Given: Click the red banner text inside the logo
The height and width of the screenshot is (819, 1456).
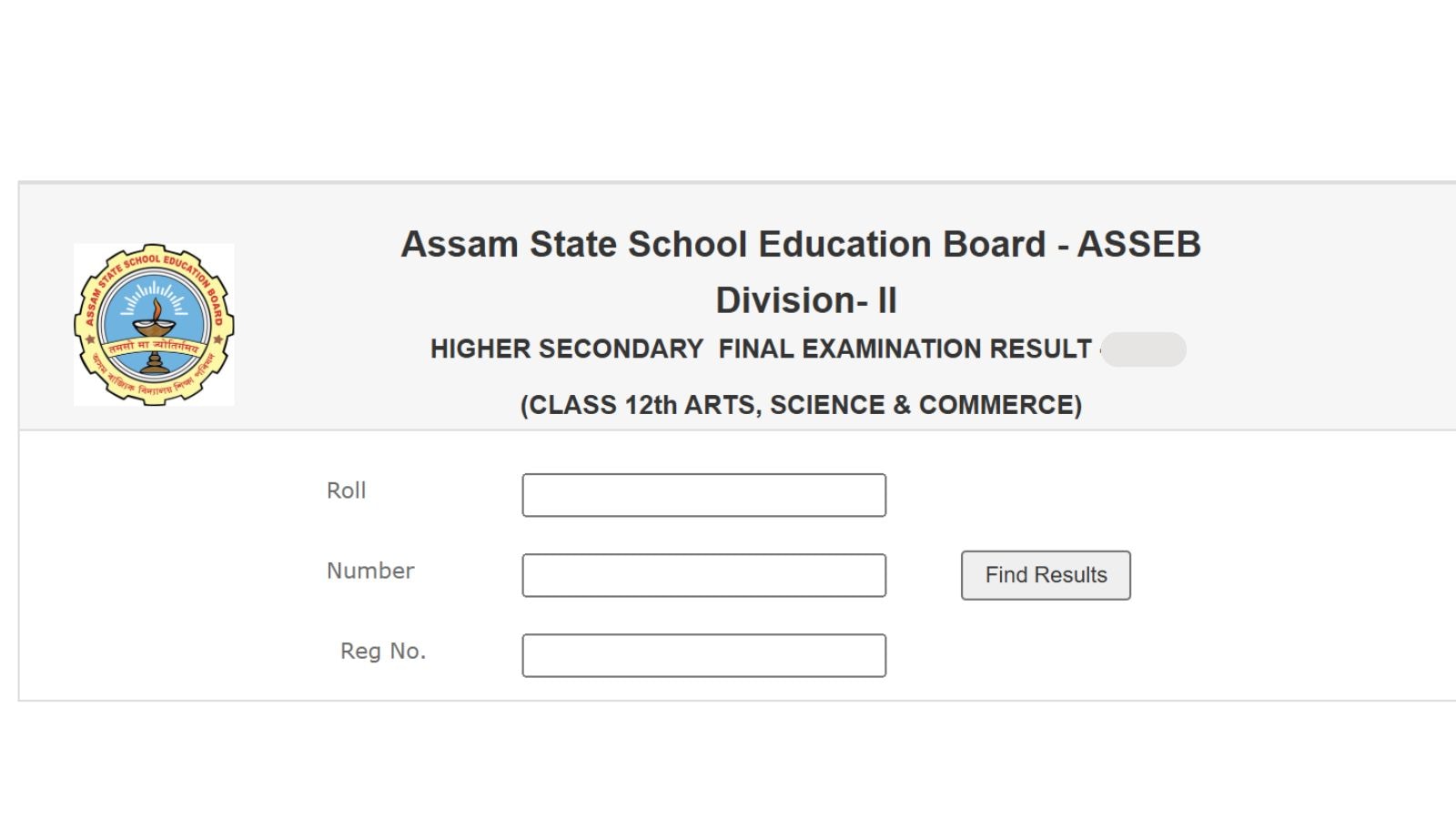Looking at the screenshot, I should coord(153,347).
